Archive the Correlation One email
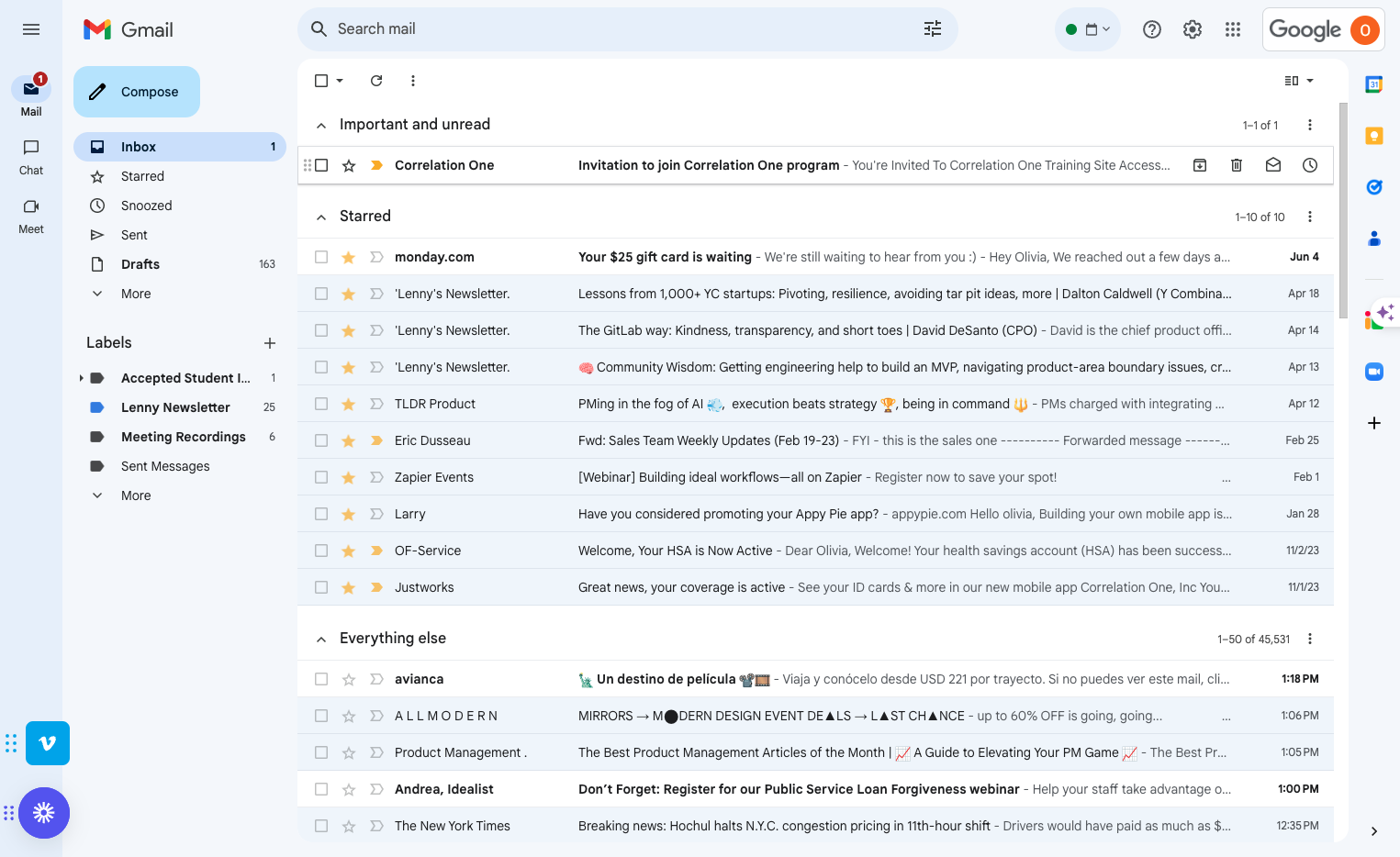1400x857 pixels. point(1200,165)
